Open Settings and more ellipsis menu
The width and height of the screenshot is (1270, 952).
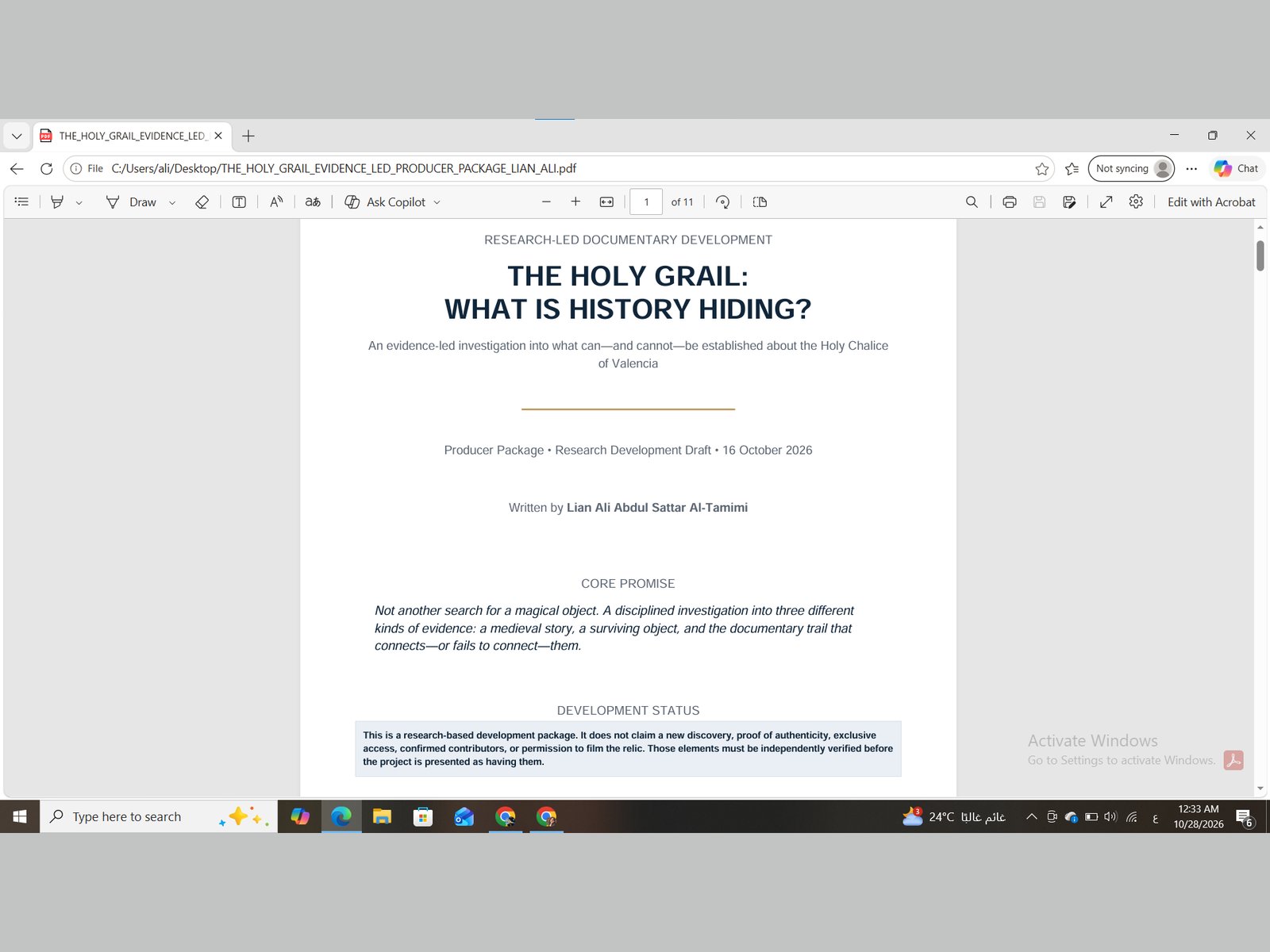(1191, 168)
